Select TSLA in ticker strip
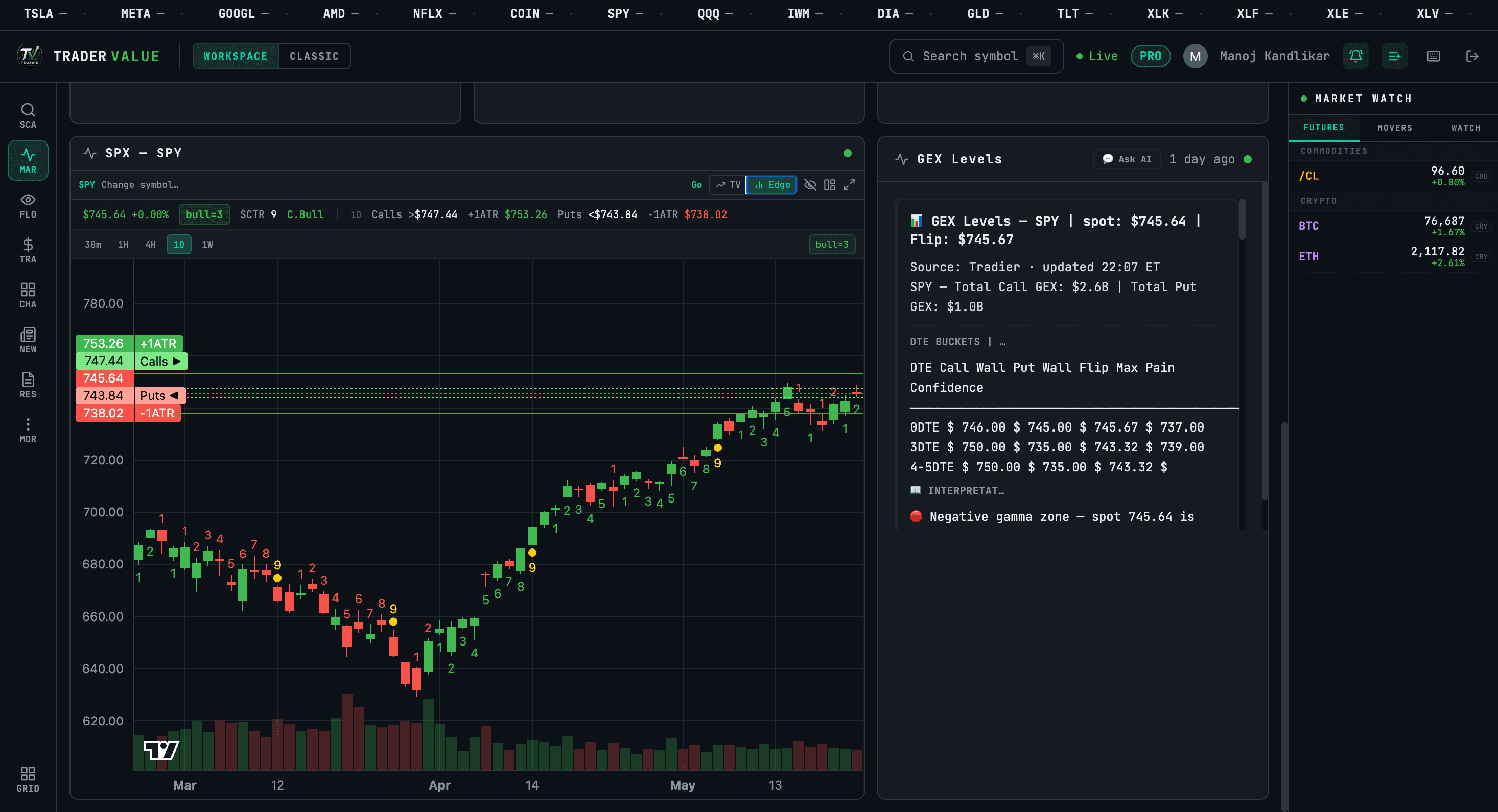The image size is (1498, 812). coord(38,13)
